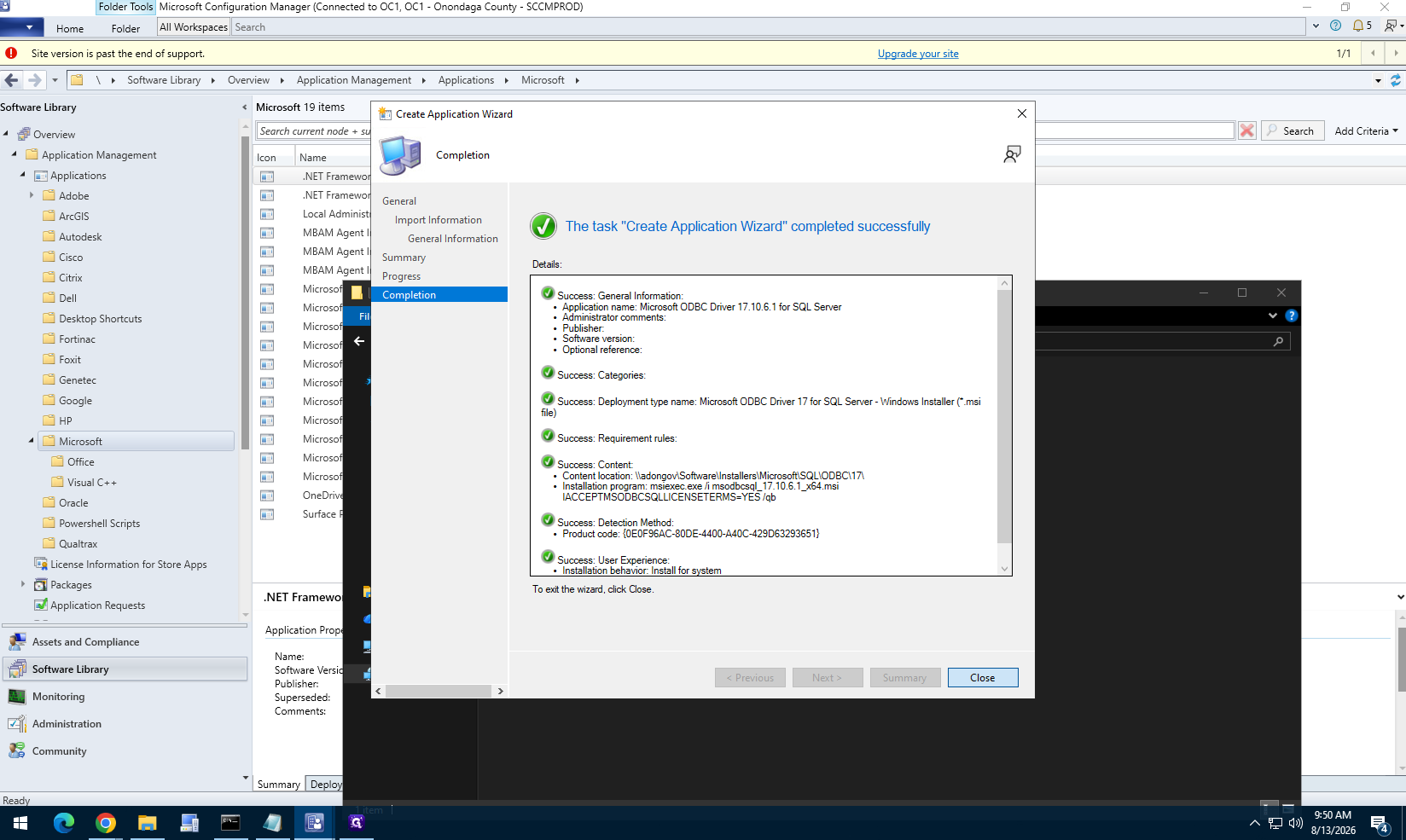Open Windows Start menu
This screenshot has width=1406, height=840.
tap(20, 823)
